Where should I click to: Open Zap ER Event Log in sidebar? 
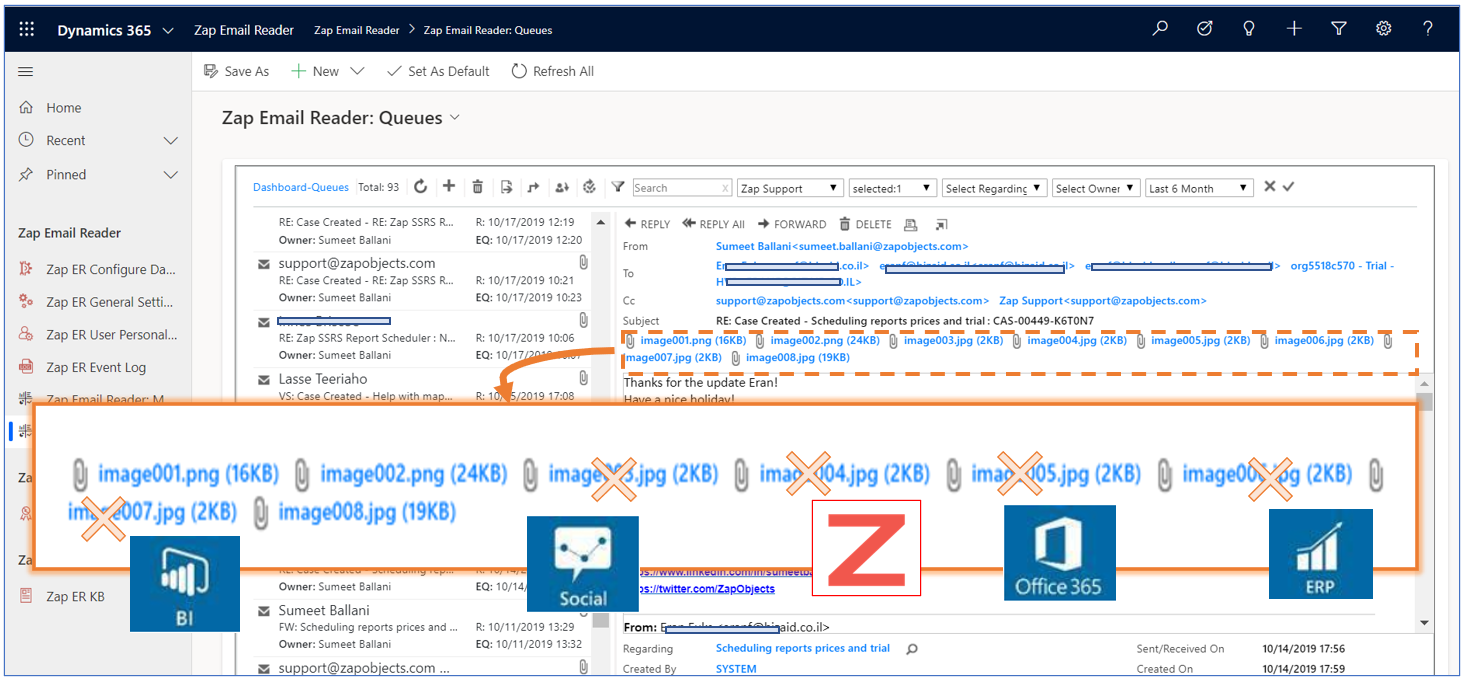tap(96, 367)
